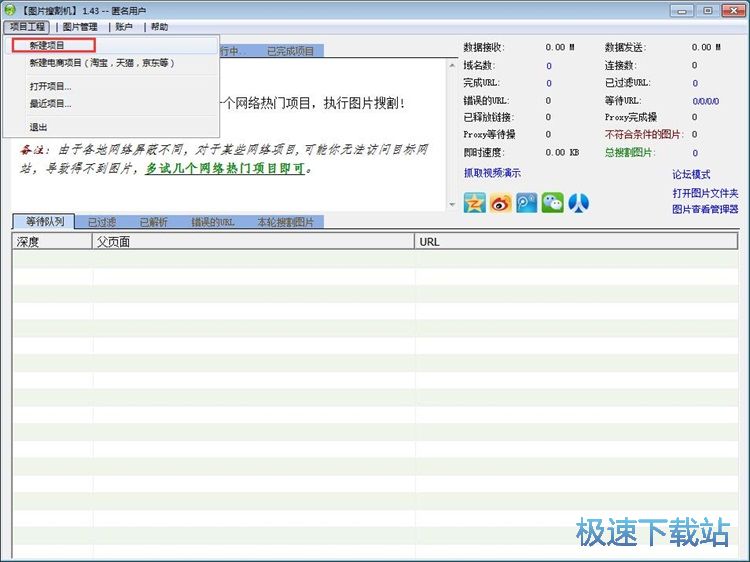
Task: Choose 新建电商项目 menu entry
Action: click(101, 63)
